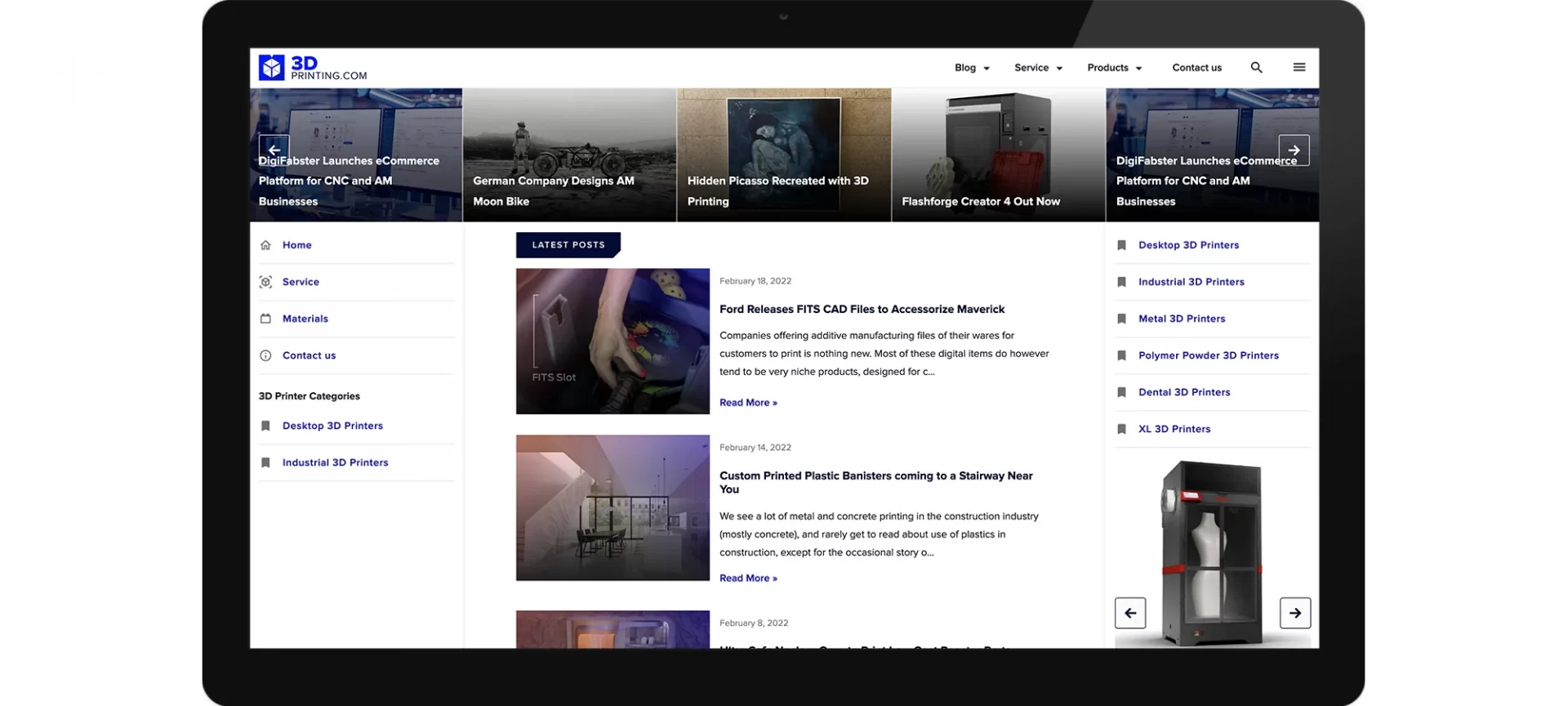Click the Materials icon in left sidebar
Image resolution: width=1568 pixels, height=706 pixels.
click(265, 319)
